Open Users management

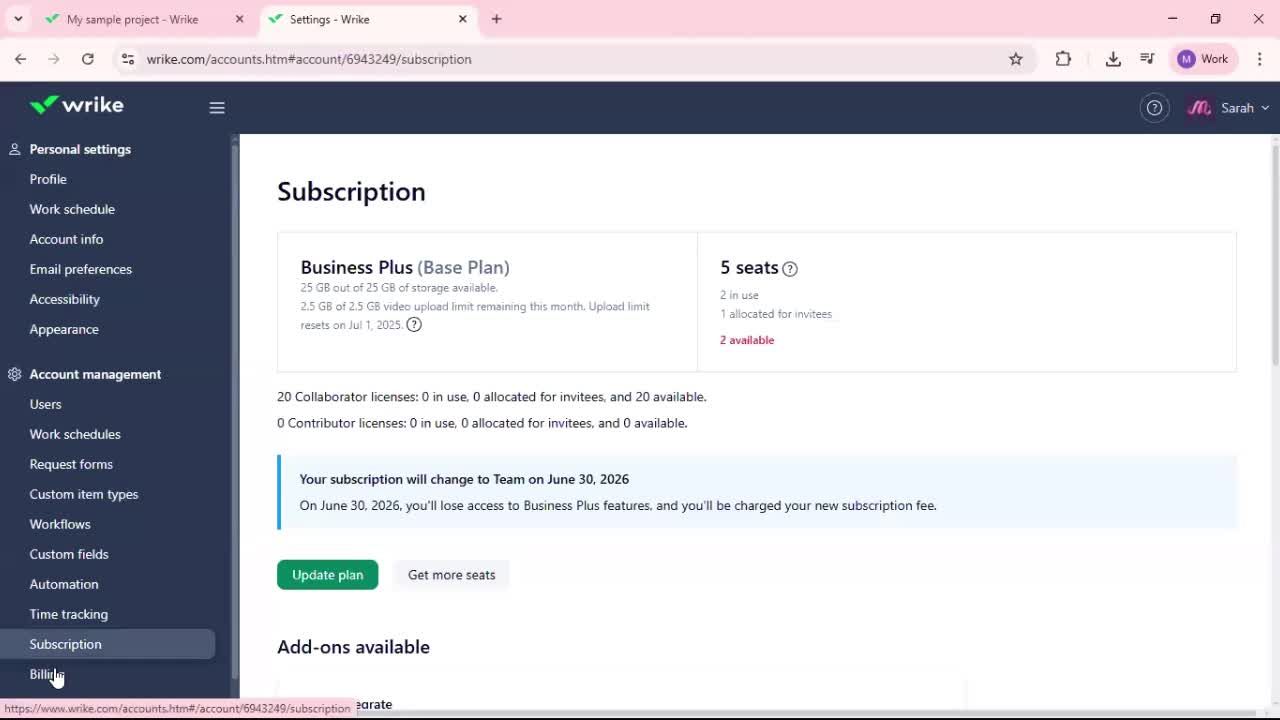[x=45, y=404]
